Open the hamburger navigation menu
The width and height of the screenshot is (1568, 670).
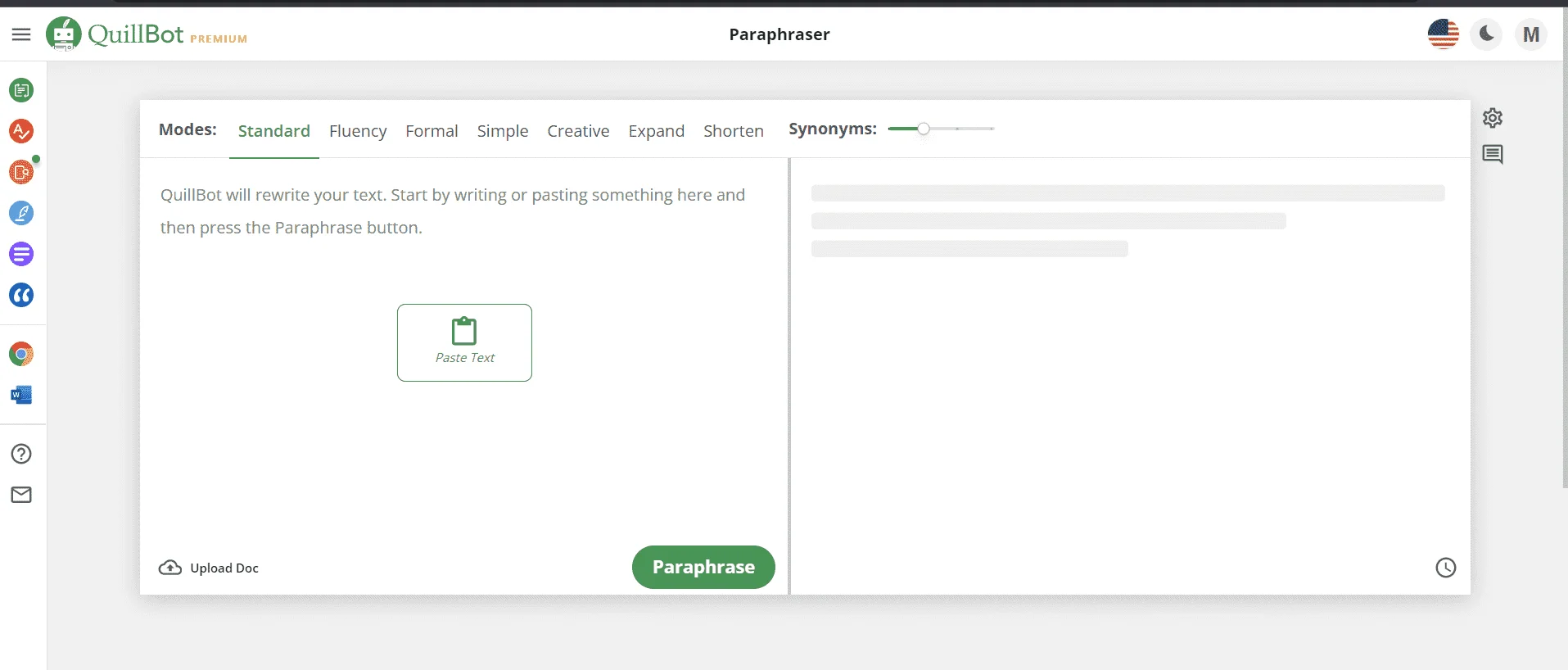pyautogui.click(x=21, y=34)
